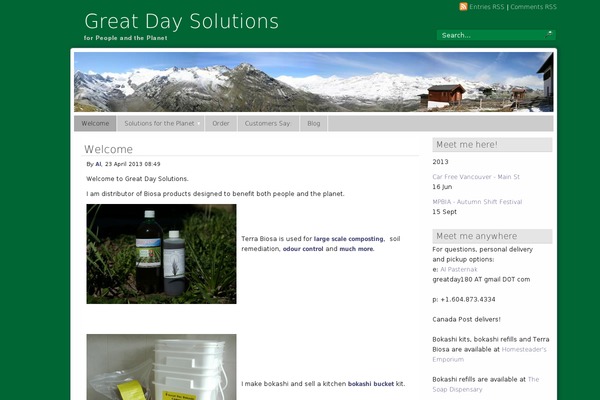Viewport: 600px width, 400px height.
Task: Click the search magnifier icon
Action: [549, 34]
